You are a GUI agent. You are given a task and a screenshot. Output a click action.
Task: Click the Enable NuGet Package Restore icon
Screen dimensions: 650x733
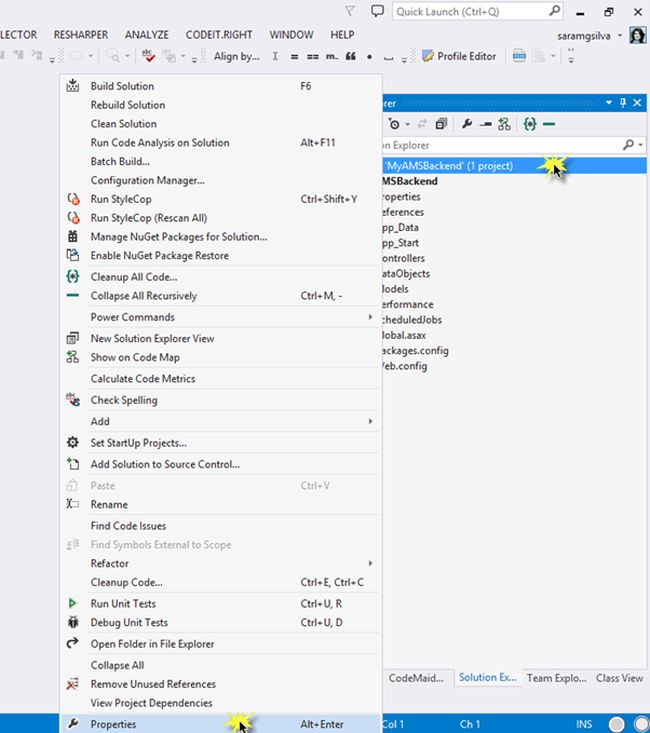click(x=72, y=255)
